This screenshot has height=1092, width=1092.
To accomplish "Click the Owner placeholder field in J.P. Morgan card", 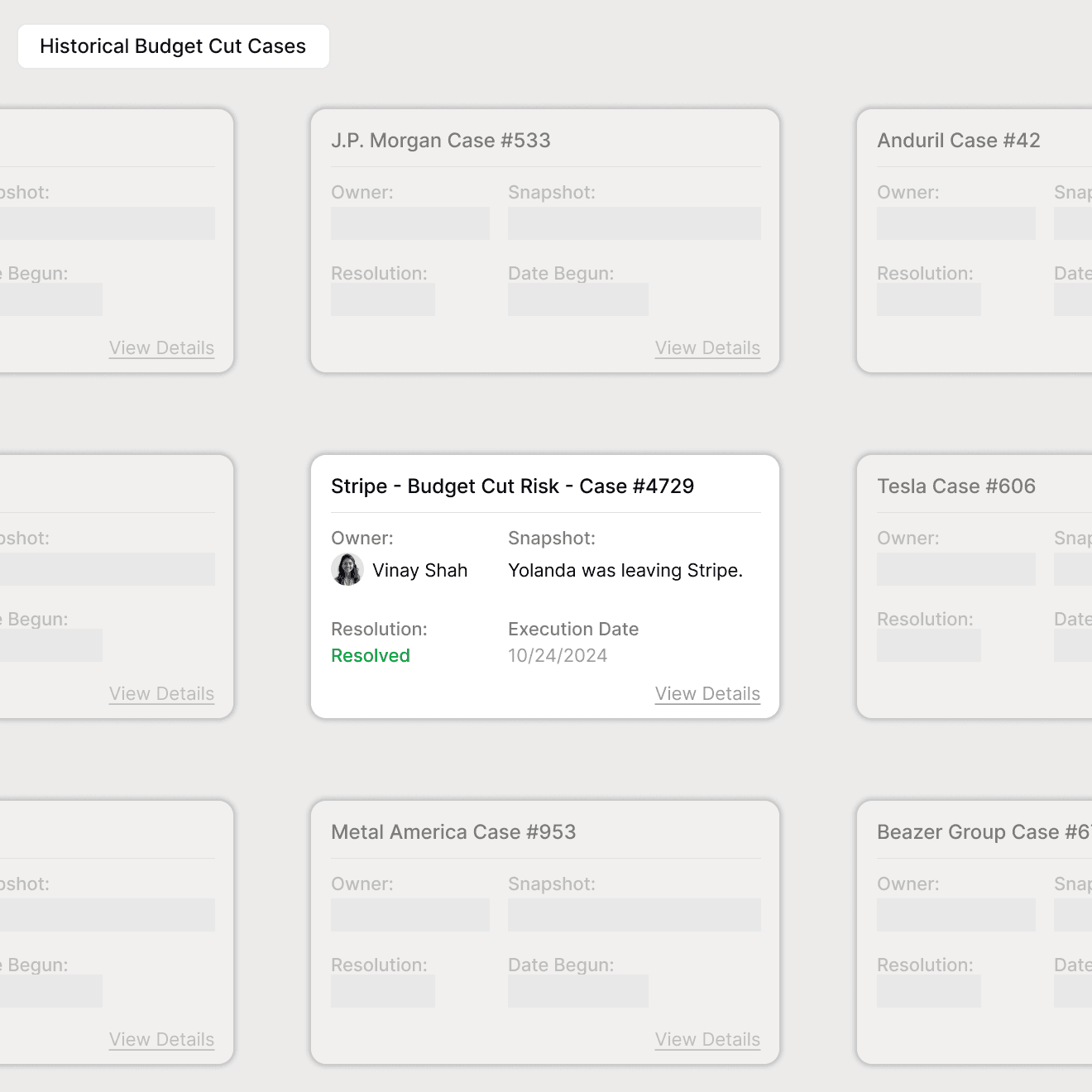I will click(410, 223).
